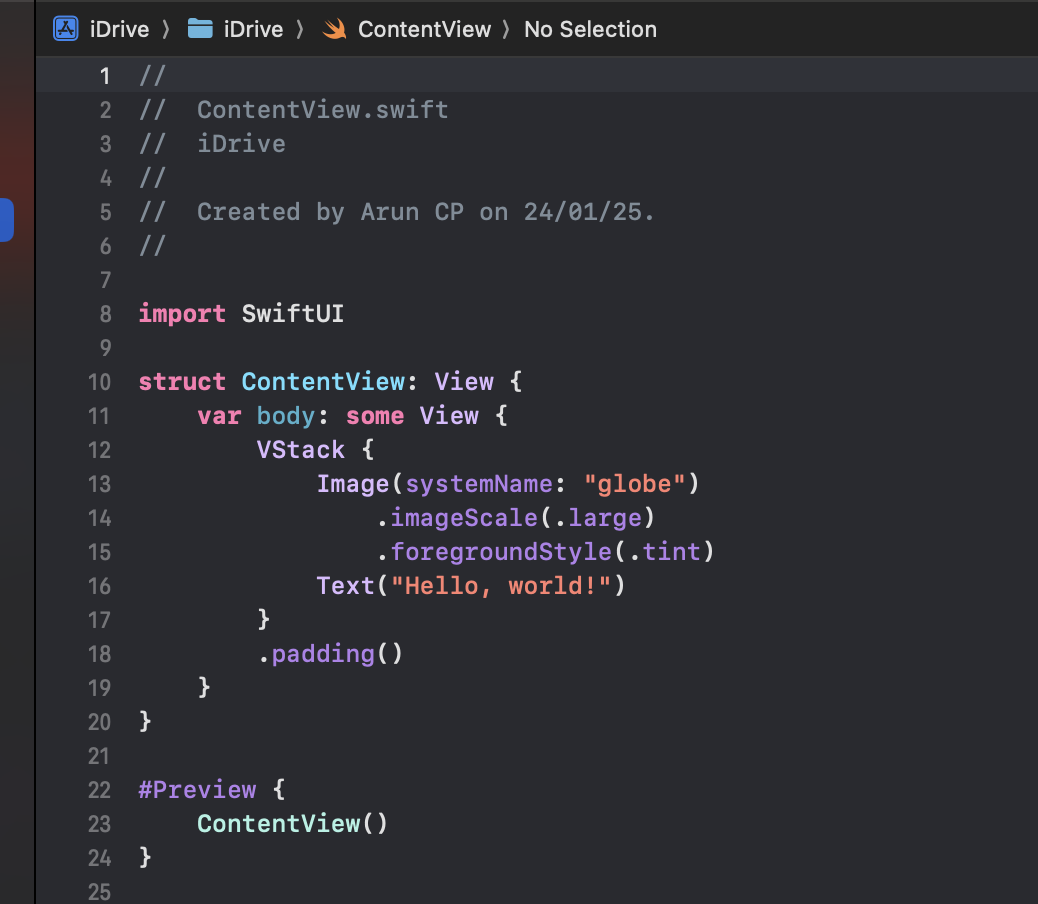
Task: Click the Image initializer on line 13
Action: point(353,484)
